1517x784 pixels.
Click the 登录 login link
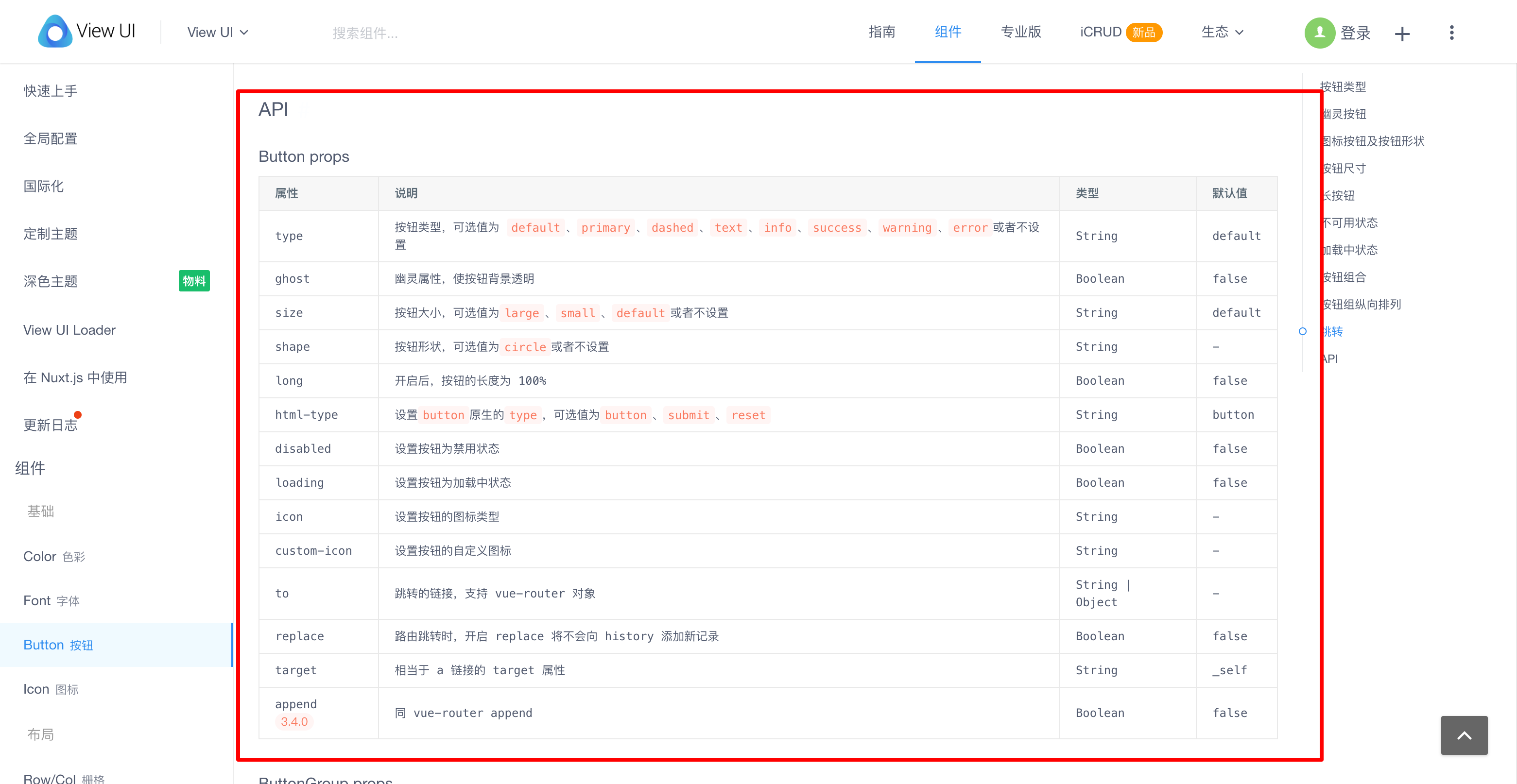click(1356, 33)
